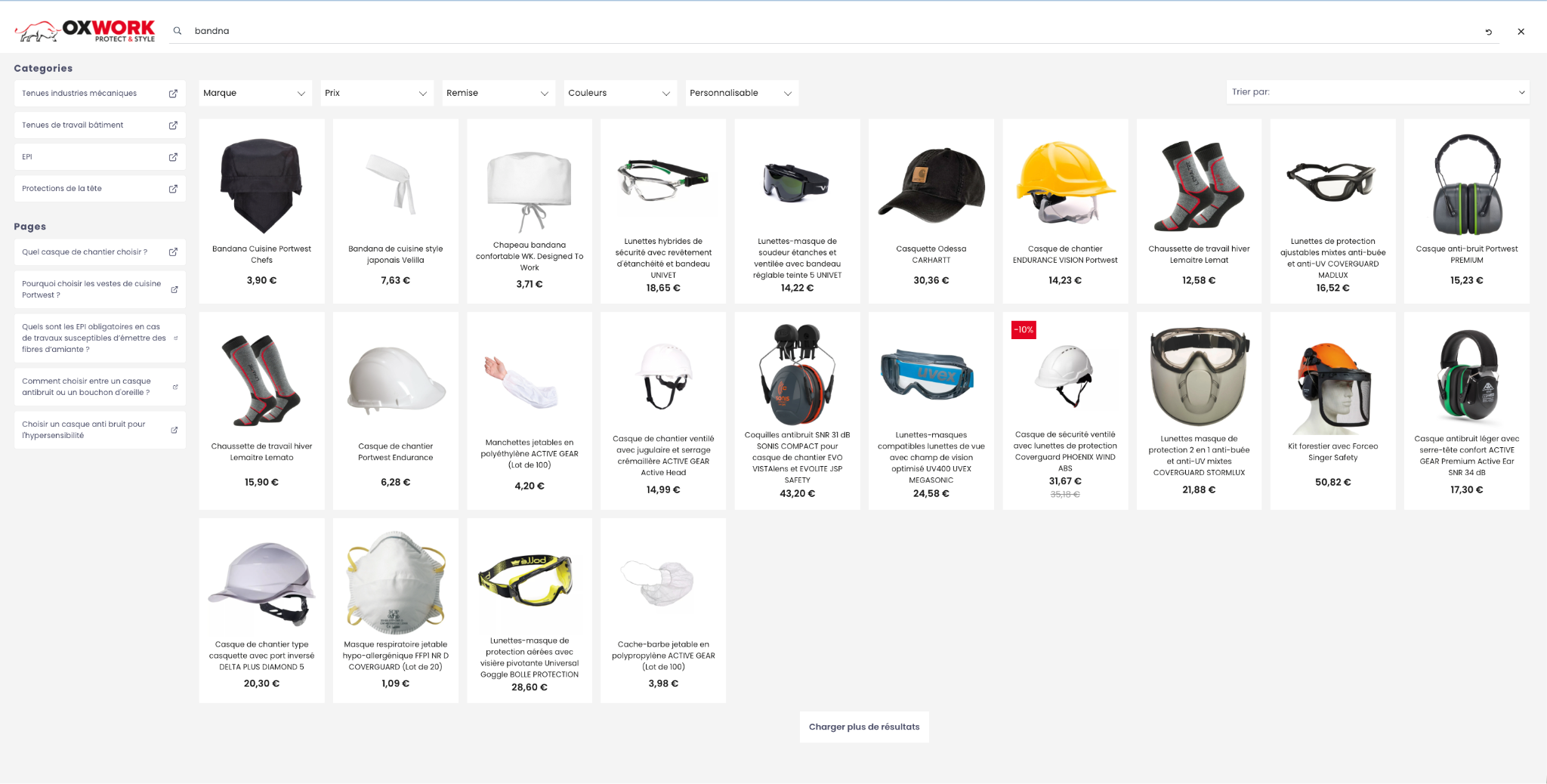Open the Casque de chantier ventilé Active Head image

click(x=663, y=375)
